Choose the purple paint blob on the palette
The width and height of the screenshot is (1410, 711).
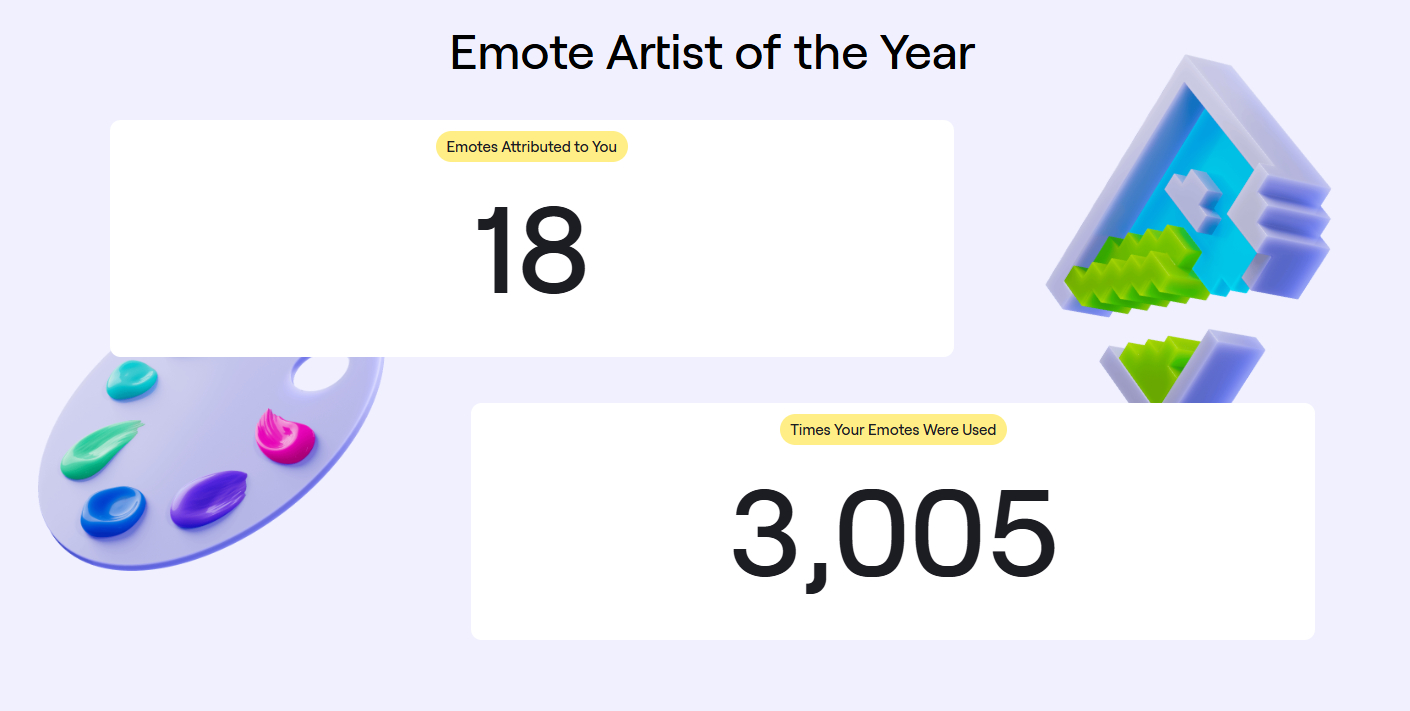208,497
